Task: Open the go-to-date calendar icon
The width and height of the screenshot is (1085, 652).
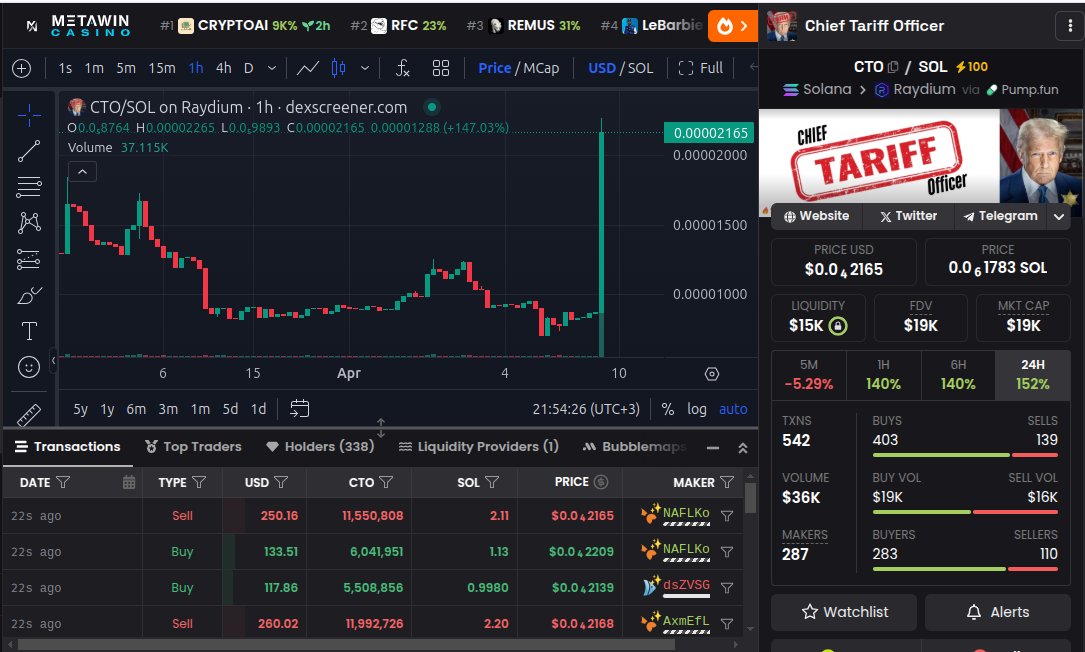Action: [x=299, y=408]
